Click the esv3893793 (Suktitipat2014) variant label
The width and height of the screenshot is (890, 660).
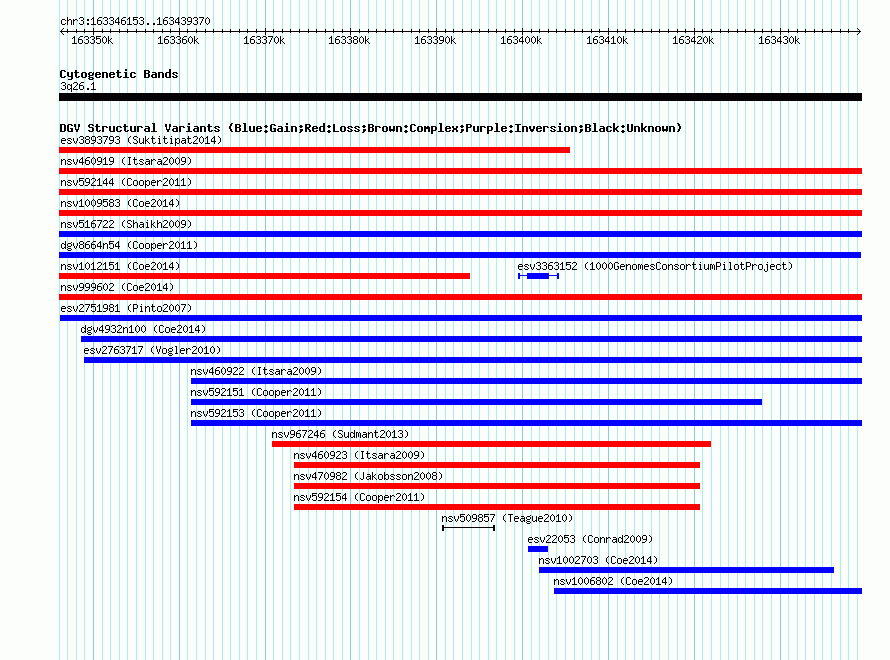(x=141, y=140)
